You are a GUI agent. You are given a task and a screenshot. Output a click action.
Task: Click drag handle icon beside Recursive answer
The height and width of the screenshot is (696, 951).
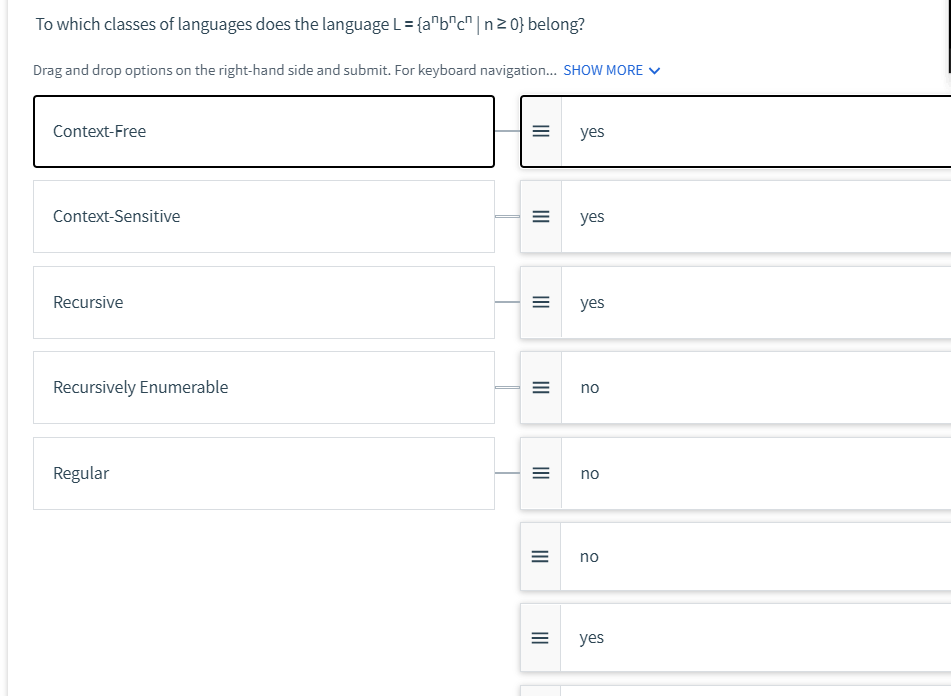pos(540,302)
